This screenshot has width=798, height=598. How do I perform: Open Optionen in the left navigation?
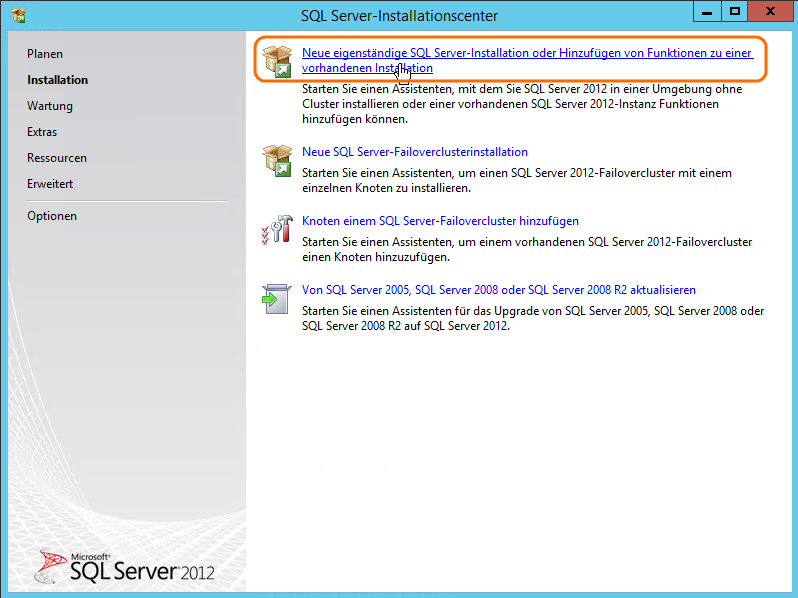pos(52,216)
